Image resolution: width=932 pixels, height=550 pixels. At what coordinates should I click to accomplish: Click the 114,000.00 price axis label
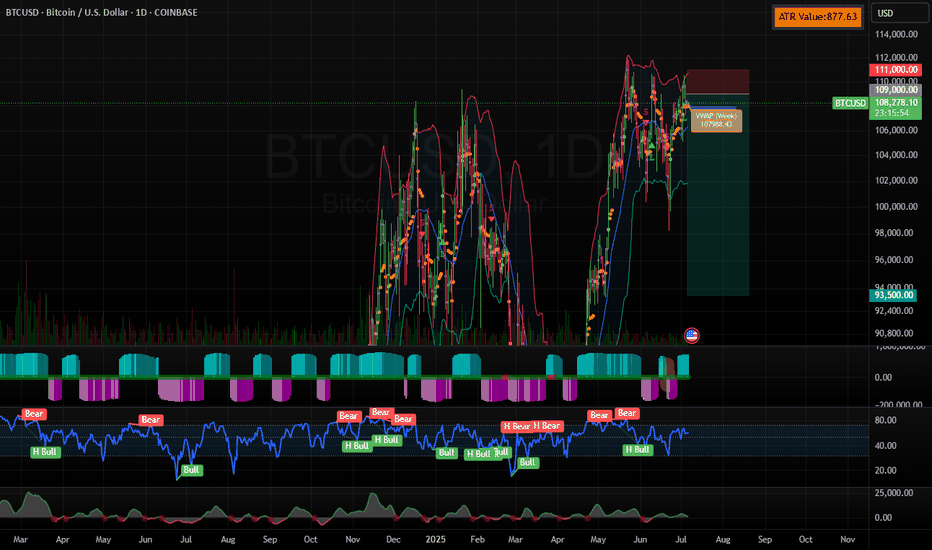click(x=896, y=34)
